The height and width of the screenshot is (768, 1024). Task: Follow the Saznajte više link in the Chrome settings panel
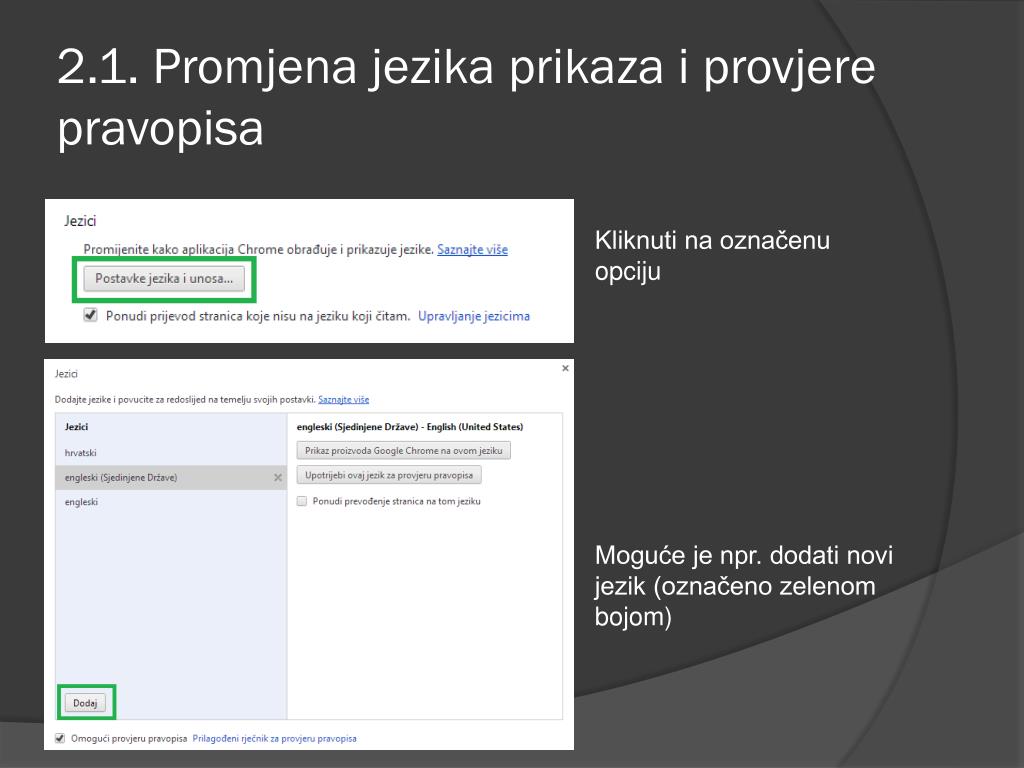pyautogui.click(x=472, y=249)
